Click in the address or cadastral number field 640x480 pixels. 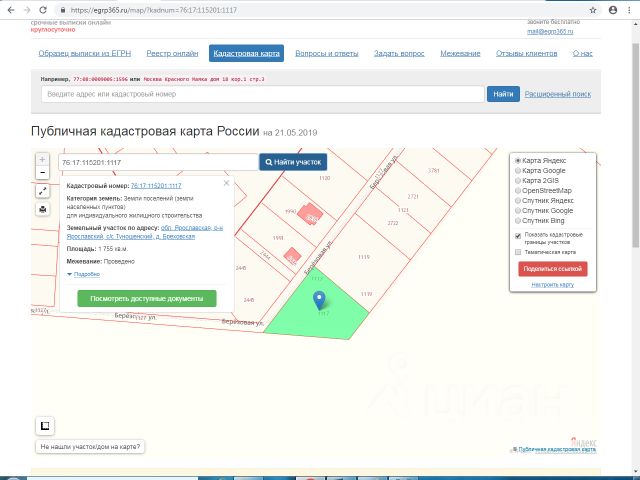(262, 94)
